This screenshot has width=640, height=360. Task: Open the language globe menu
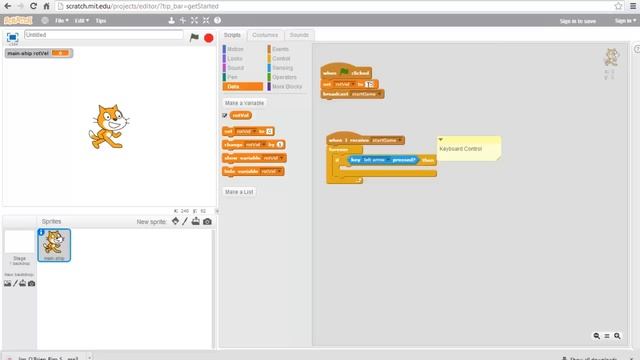tap(45, 20)
